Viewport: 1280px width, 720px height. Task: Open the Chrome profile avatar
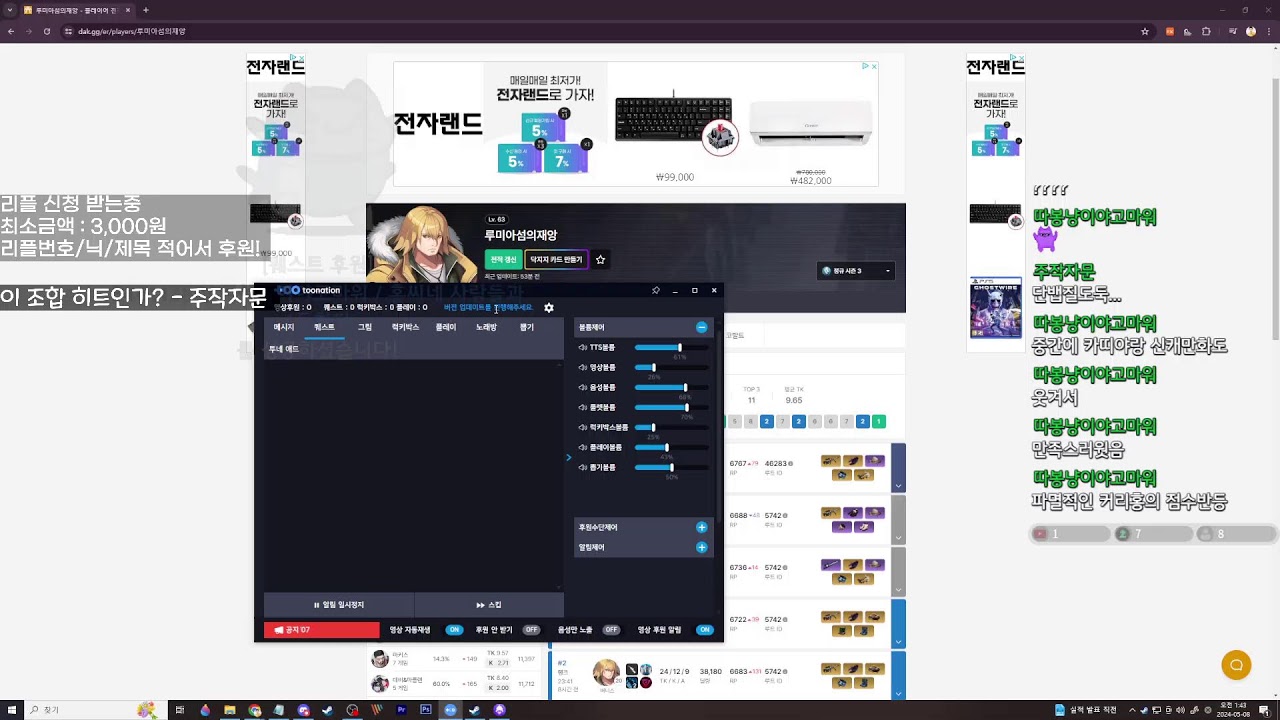[1250, 31]
